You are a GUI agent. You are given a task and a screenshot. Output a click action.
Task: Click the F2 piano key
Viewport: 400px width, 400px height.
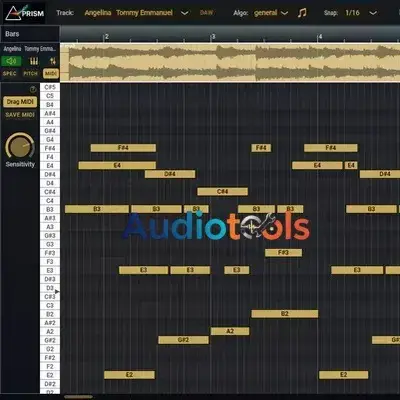click(50, 366)
